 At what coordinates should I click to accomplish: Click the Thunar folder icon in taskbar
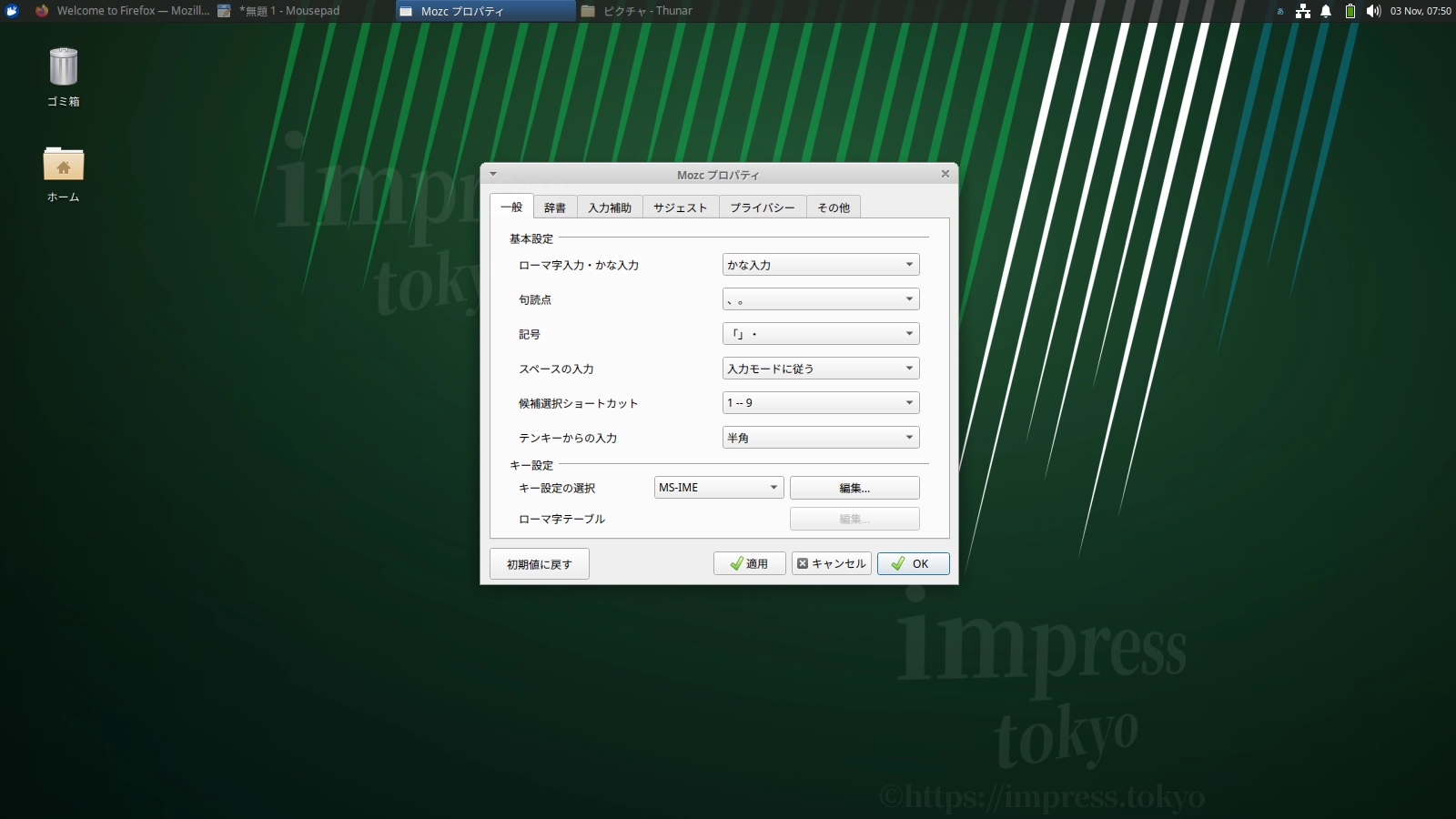click(x=588, y=11)
